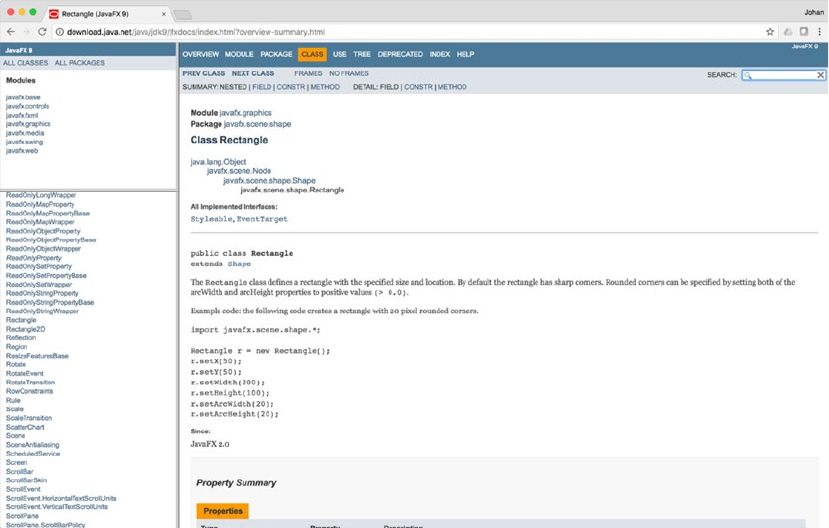Open javafx.scene.shape.Shape in the hierarchy

[269, 180]
